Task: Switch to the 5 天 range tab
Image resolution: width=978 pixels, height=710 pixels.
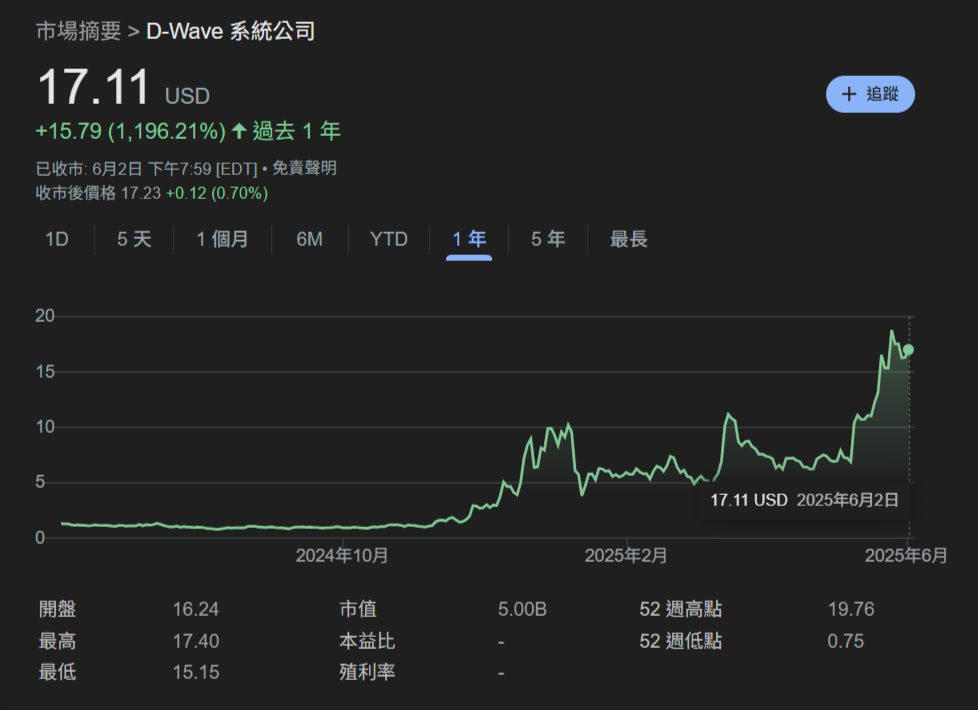Action: point(134,239)
